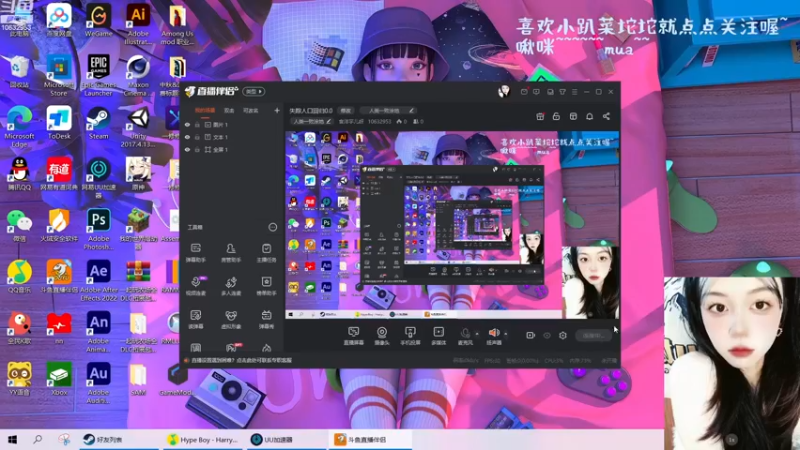Open the 房管助手 tool

point(231,253)
